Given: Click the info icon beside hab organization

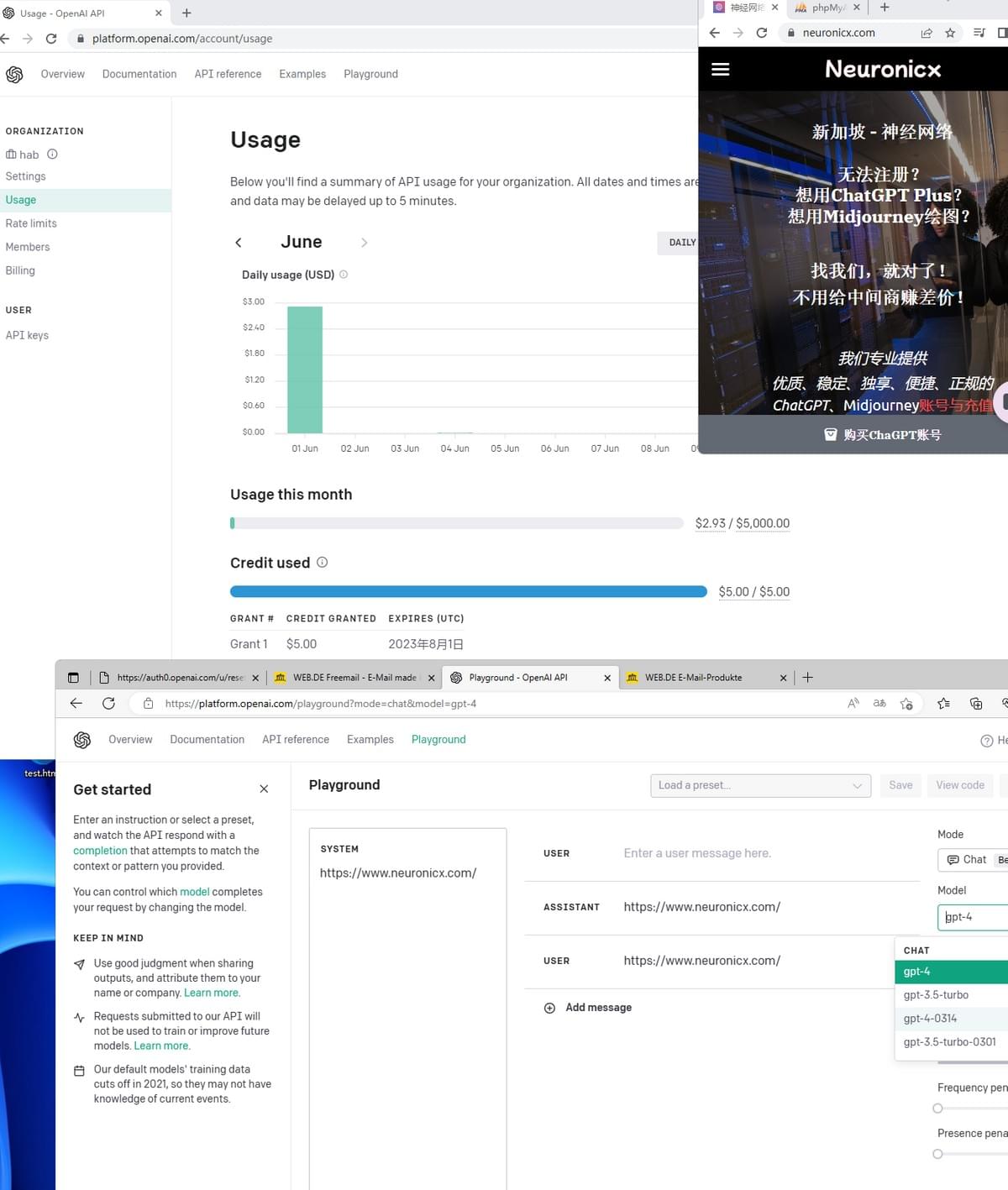Looking at the screenshot, I should [x=52, y=154].
